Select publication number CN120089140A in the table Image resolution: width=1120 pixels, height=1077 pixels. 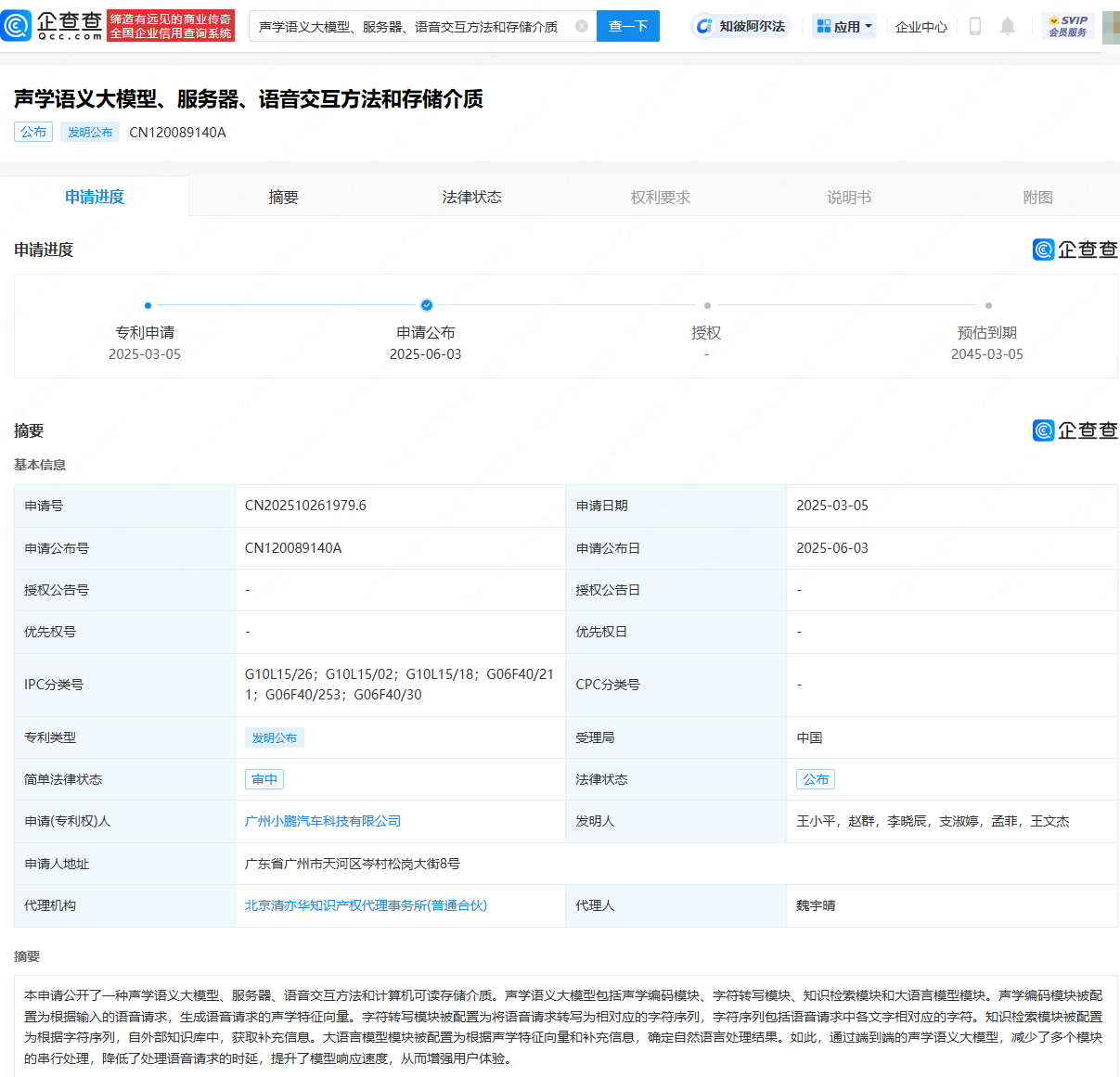point(293,548)
